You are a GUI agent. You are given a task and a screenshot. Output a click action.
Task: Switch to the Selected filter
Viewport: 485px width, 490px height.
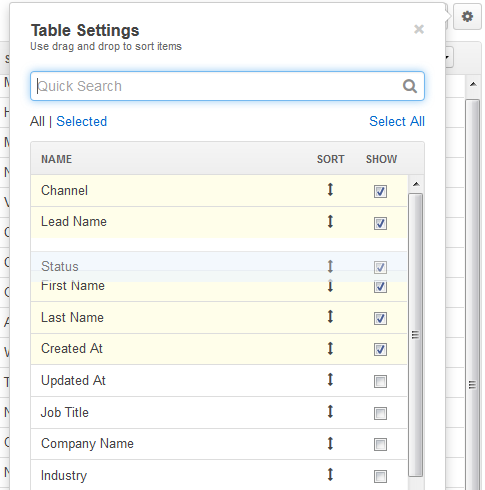[x=82, y=121]
